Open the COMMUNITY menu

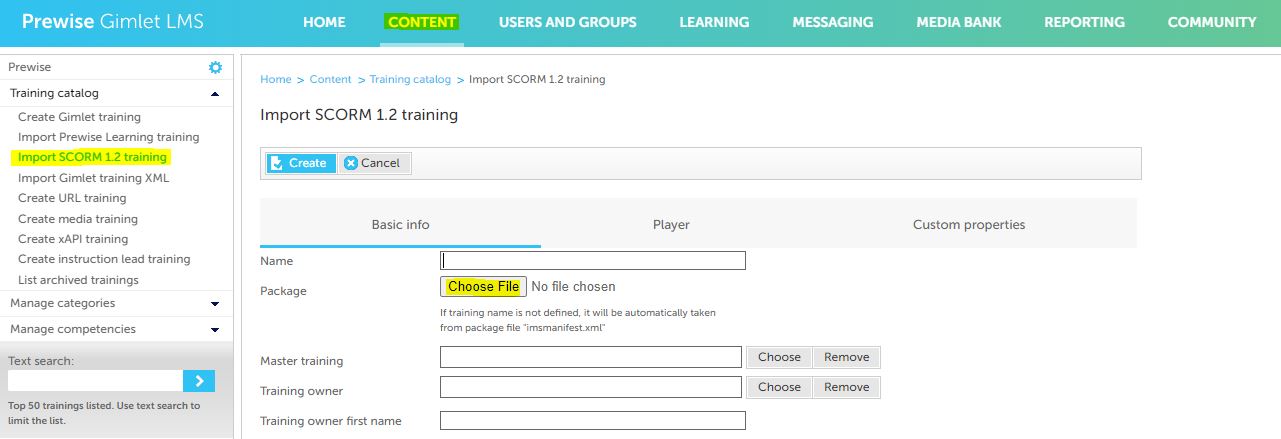pos(1212,22)
